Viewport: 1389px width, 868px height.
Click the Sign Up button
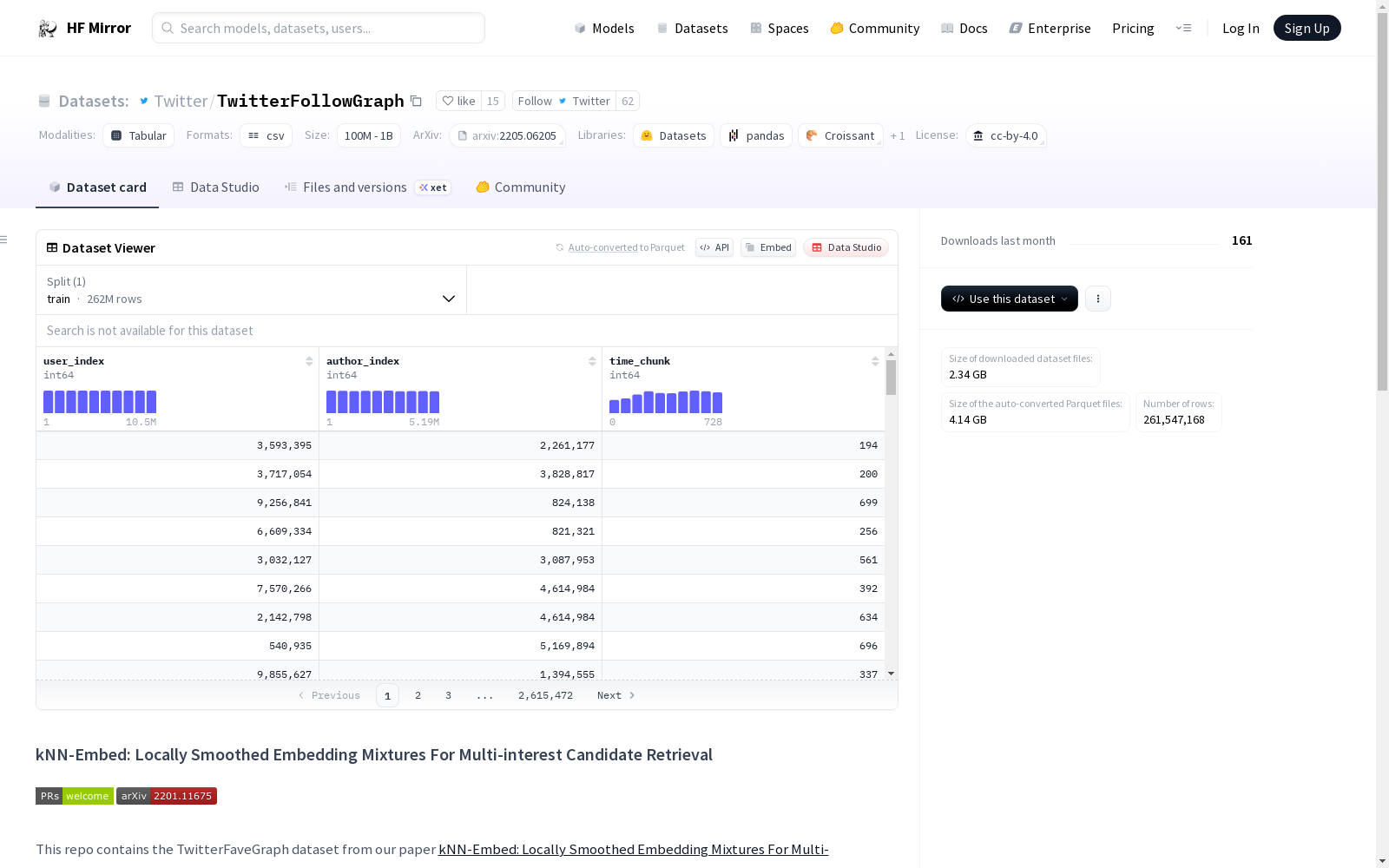[x=1307, y=29]
